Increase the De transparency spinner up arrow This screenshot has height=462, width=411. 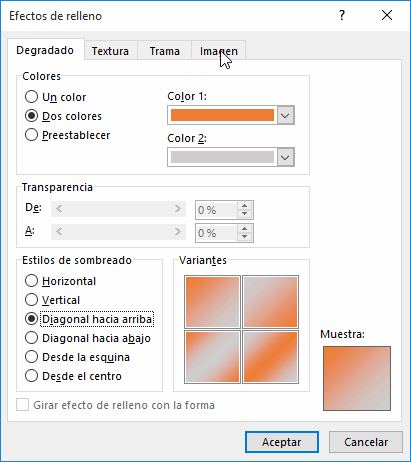(245, 206)
